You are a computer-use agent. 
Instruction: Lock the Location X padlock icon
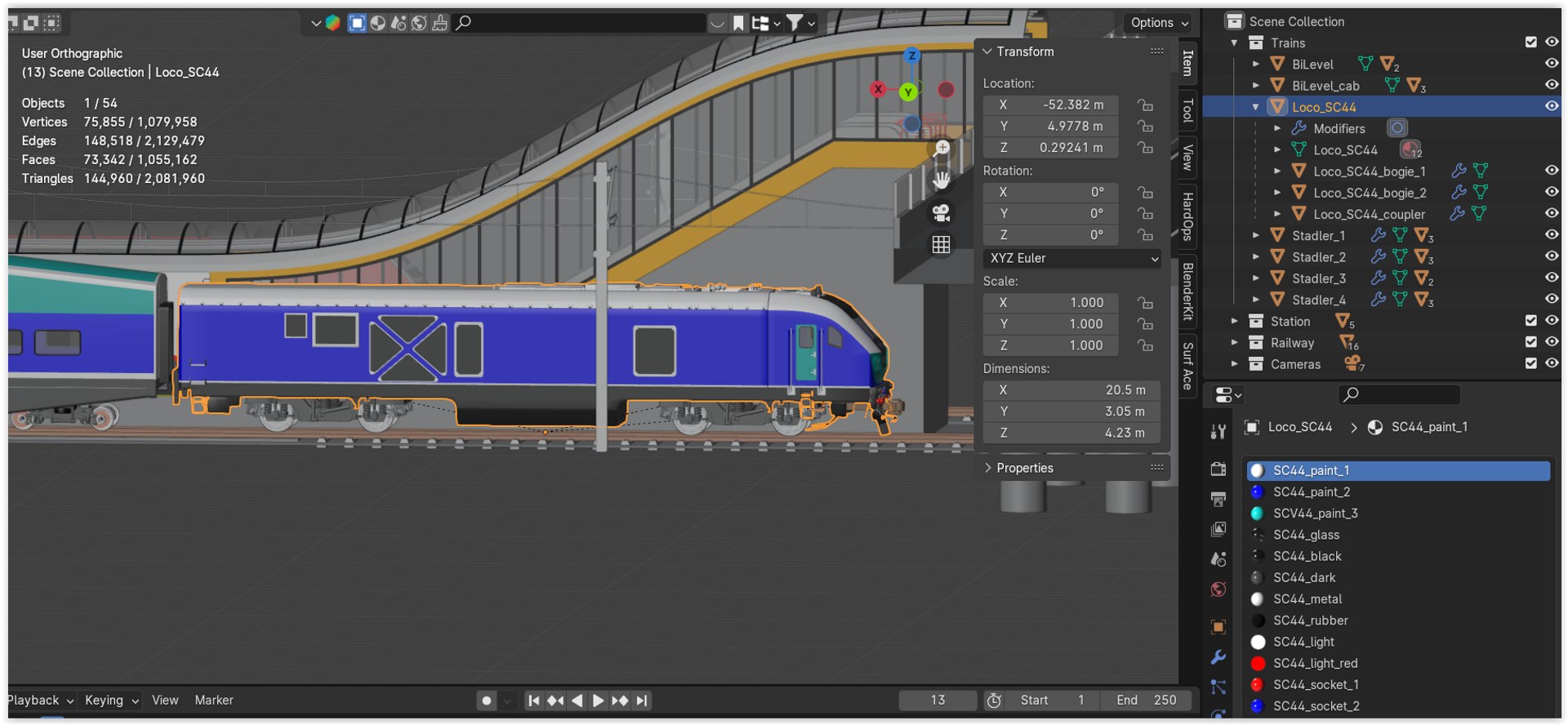(x=1145, y=105)
